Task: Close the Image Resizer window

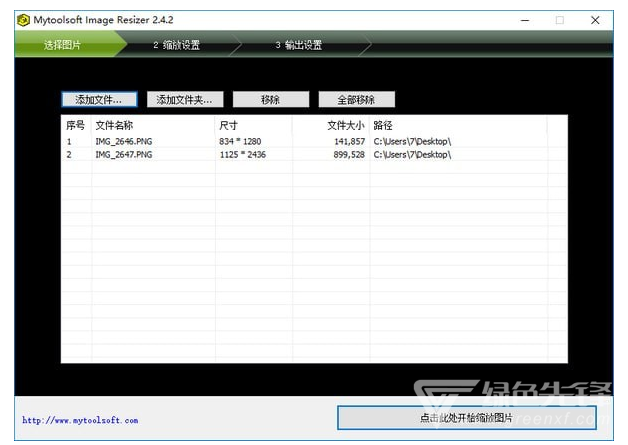Action: 595,20
